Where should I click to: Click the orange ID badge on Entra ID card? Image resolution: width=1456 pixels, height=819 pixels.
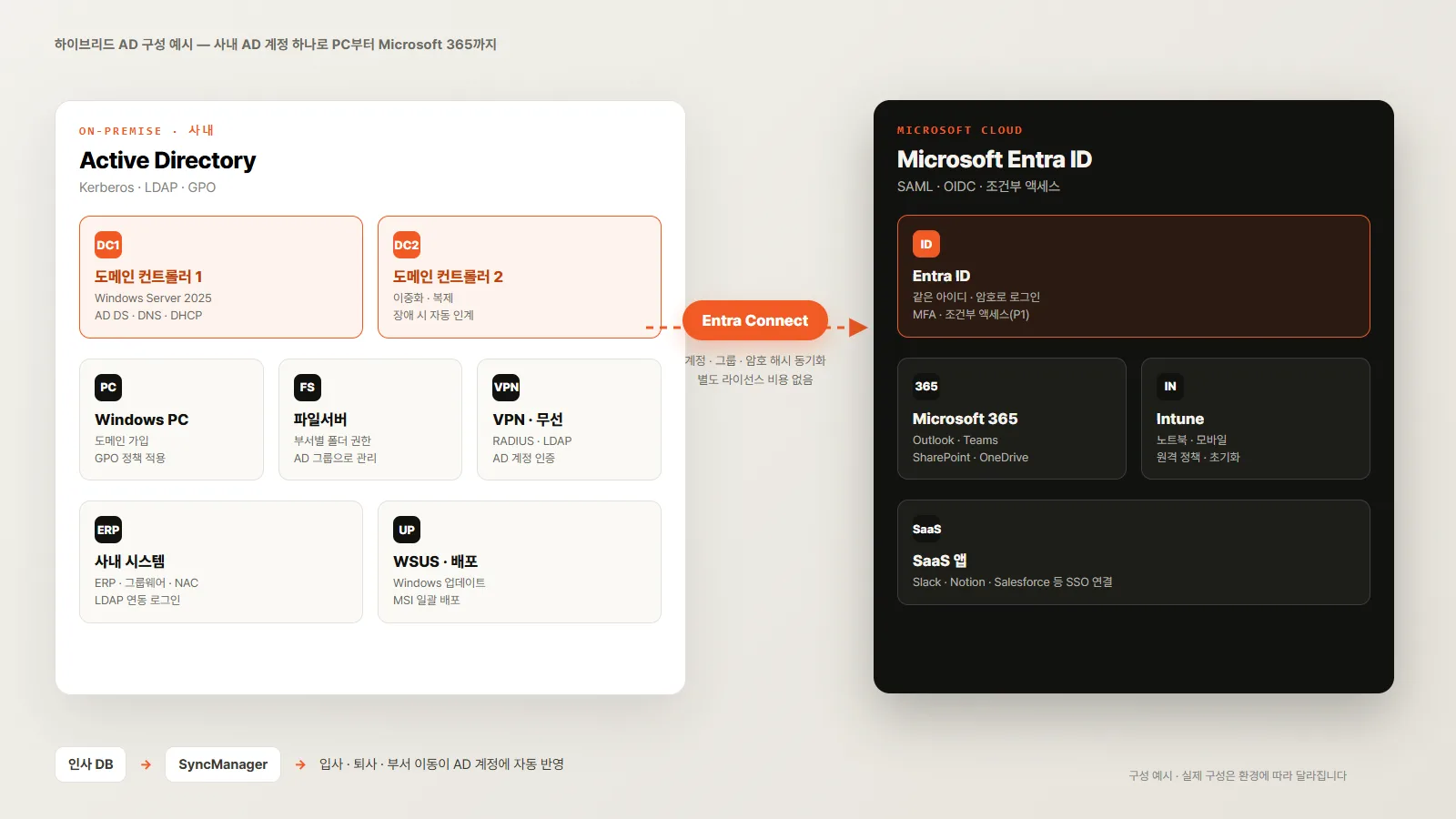926,244
